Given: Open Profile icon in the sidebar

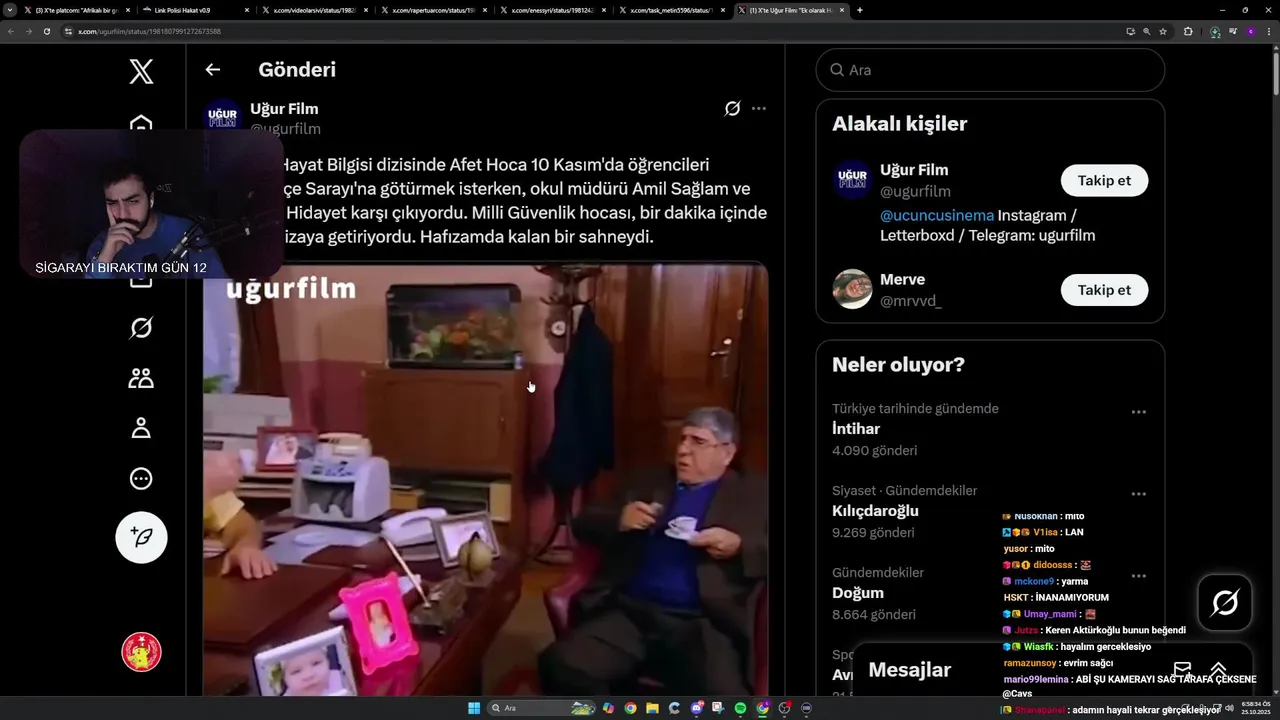Looking at the screenshot, I should click(x=141, y=428).
